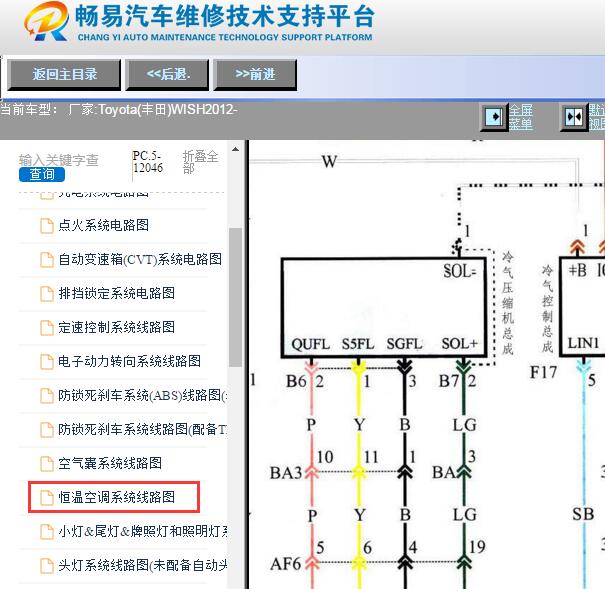Image resolution: width=605 pixels, height=589 pixels.
Task: Click the document icon beside 点火系统电路图
Action: [47, 226]
